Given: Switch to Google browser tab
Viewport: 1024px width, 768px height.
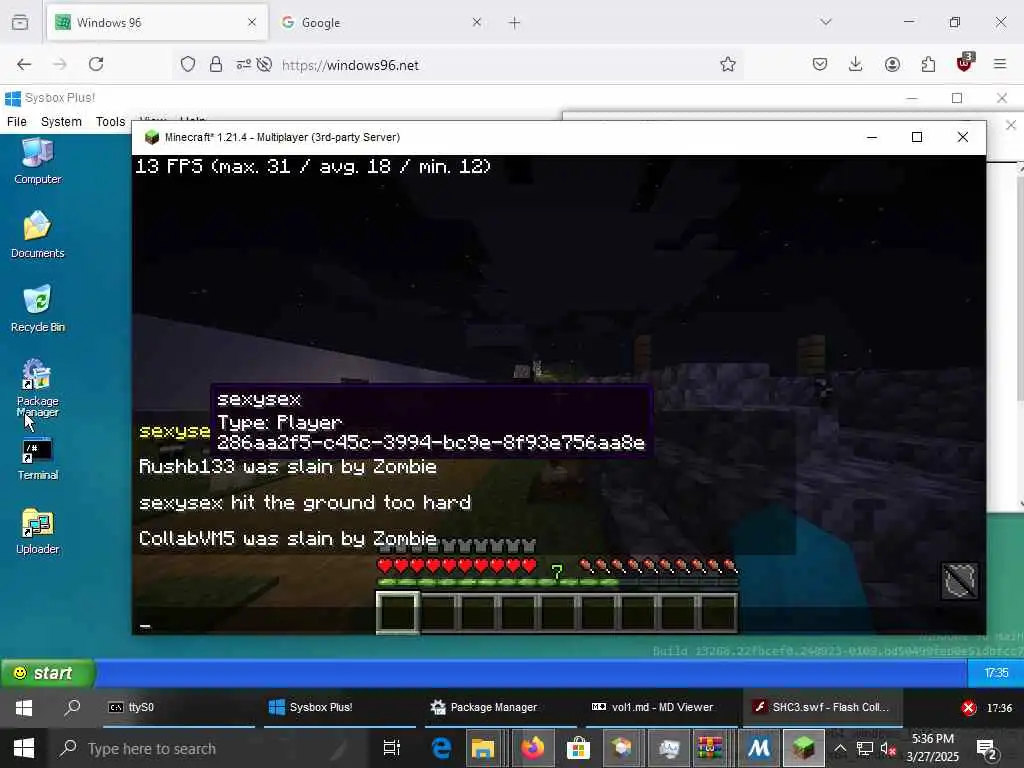Looking at the screenshot, I should click(382, 22).
